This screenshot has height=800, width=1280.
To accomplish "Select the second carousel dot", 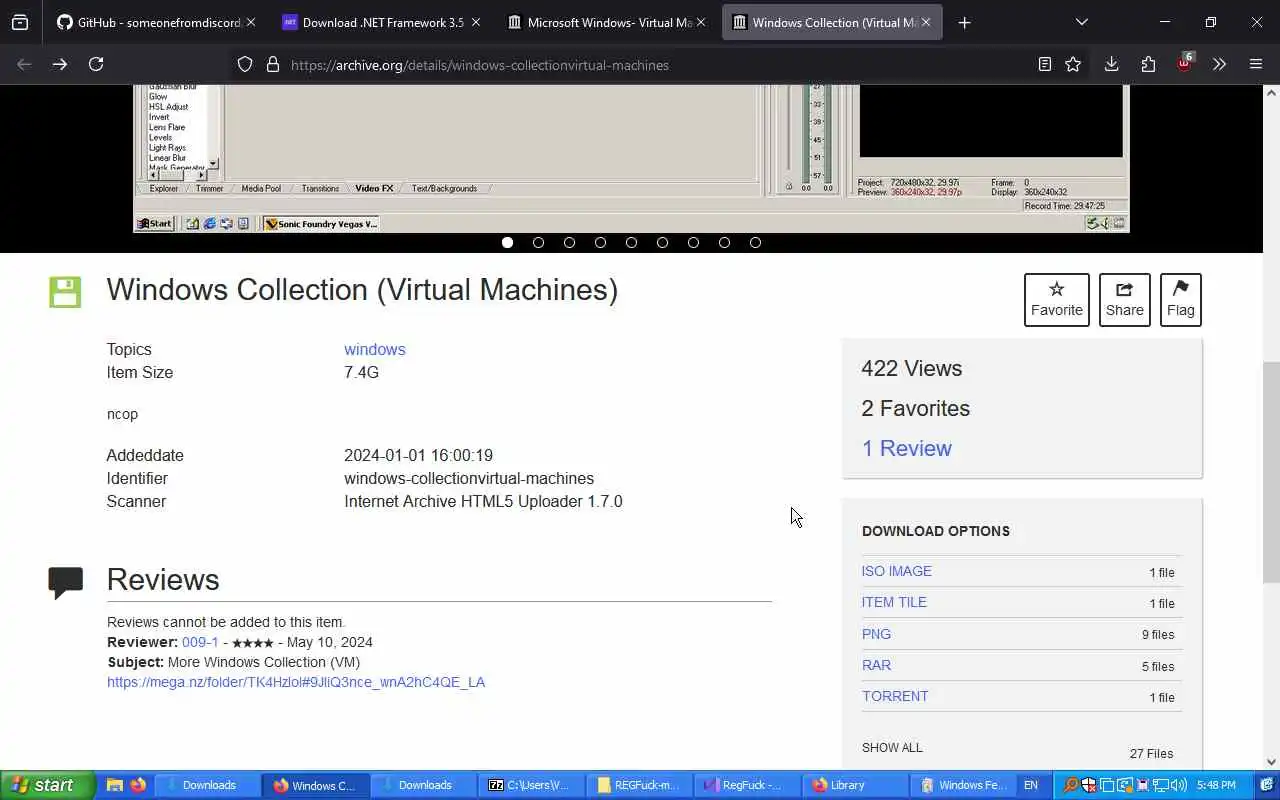I will click(x=538, y=242).
